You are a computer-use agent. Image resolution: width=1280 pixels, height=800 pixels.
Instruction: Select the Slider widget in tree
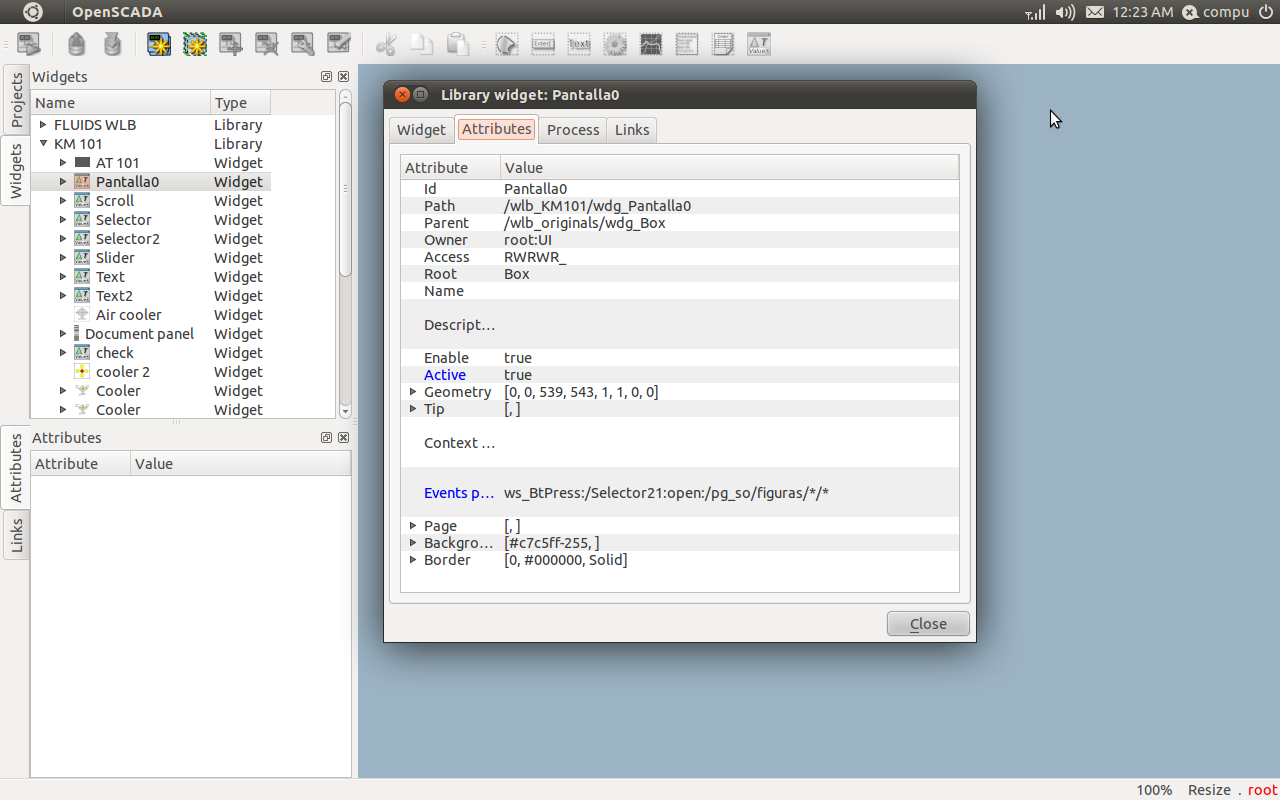[x=115, y=258]
